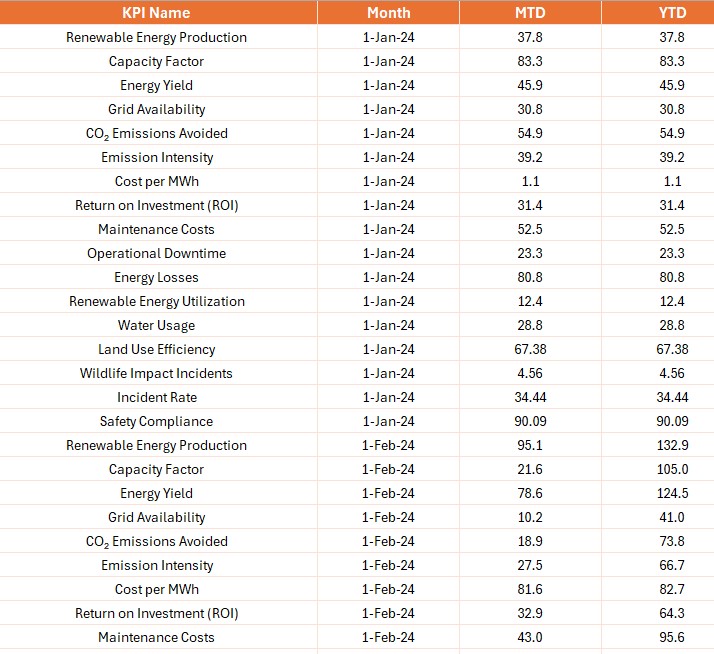Select the 32.9 MTD value
The width and height of the screenshot is (714, 654).
[x=530, y=613]
